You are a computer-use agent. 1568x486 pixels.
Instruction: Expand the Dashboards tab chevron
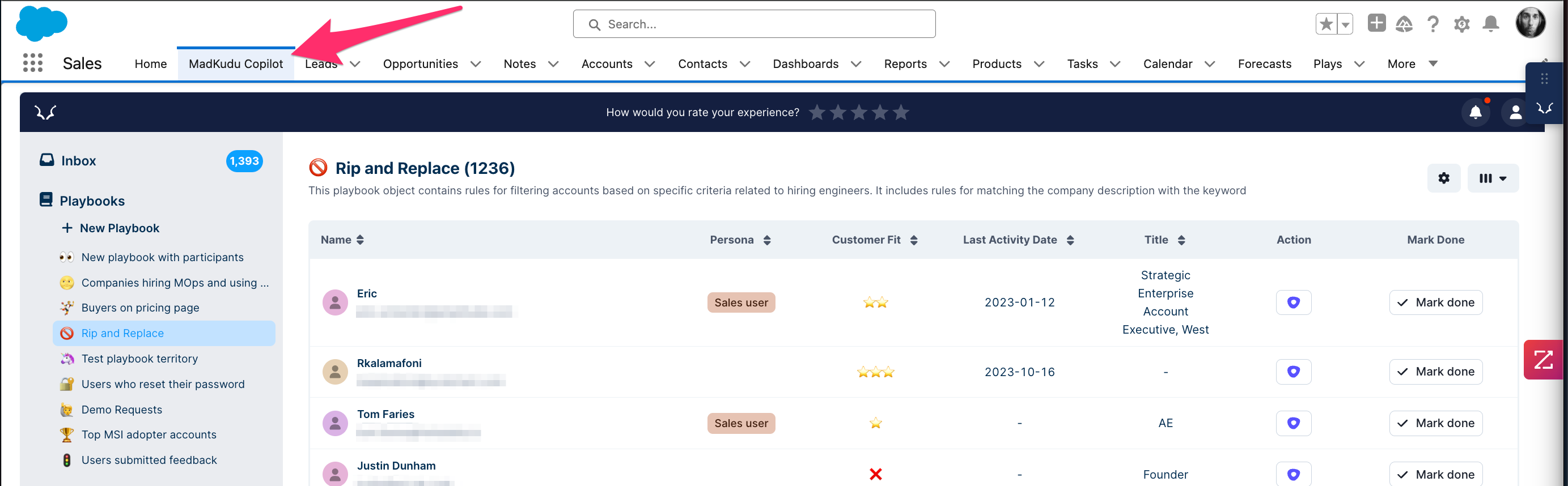[x=856, y=64]
